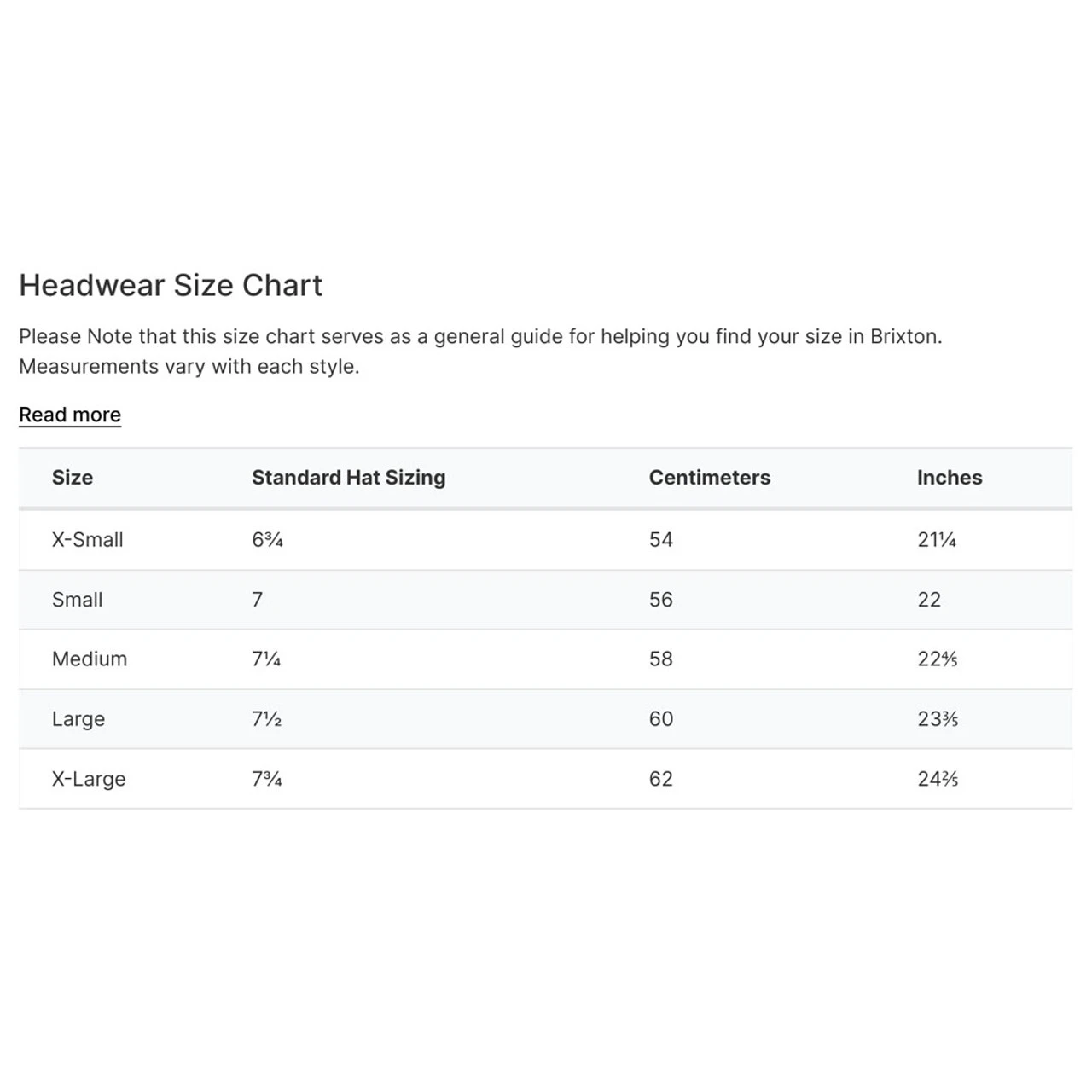The image size is (1092, 1092).
Task: Select the Size column header
Action: point(73,478)
